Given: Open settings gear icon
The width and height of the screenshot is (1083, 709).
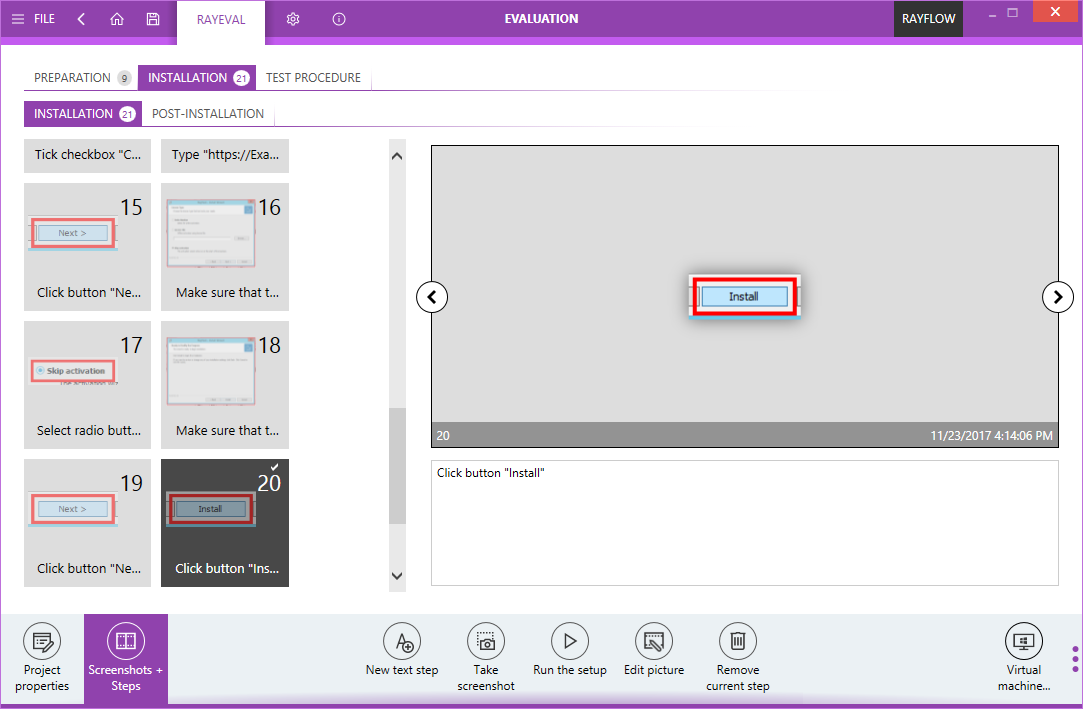Looking at the screenshot, I should point(293,19).
